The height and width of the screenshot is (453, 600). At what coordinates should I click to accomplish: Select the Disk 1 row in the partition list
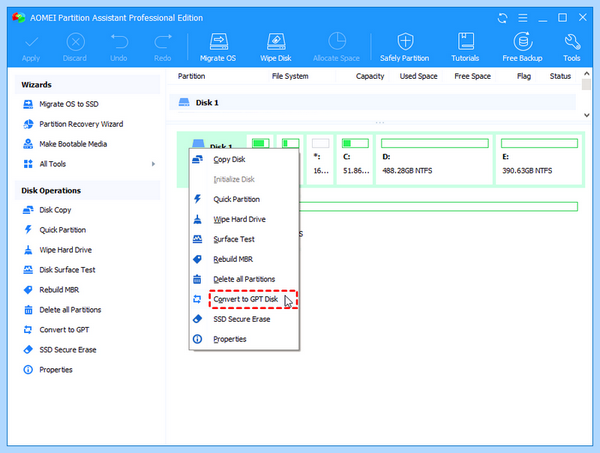[372, 103]
